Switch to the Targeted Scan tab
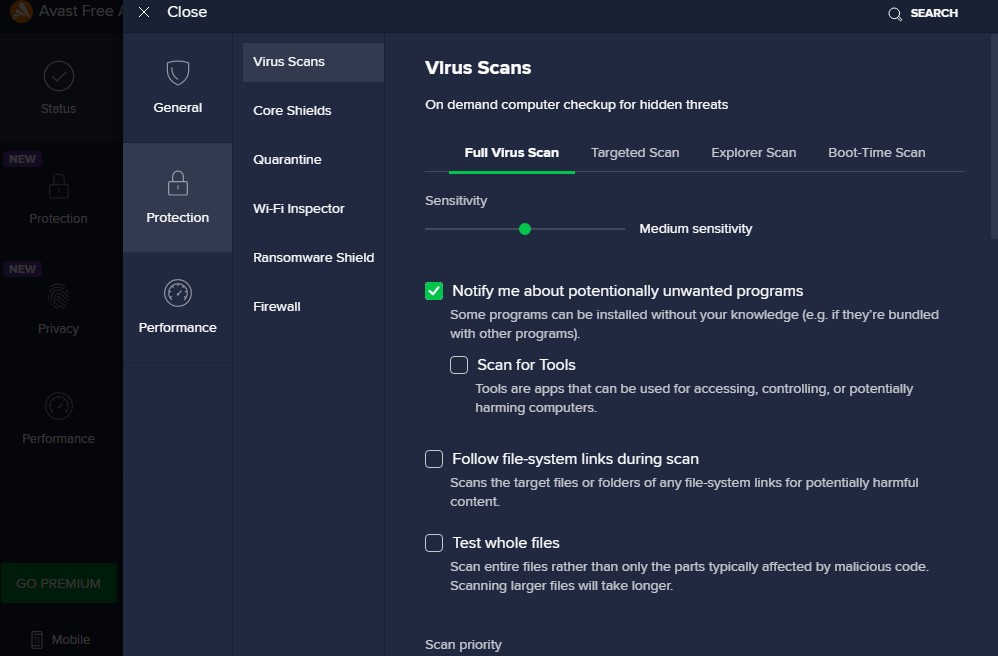 (x=635, y=153)
